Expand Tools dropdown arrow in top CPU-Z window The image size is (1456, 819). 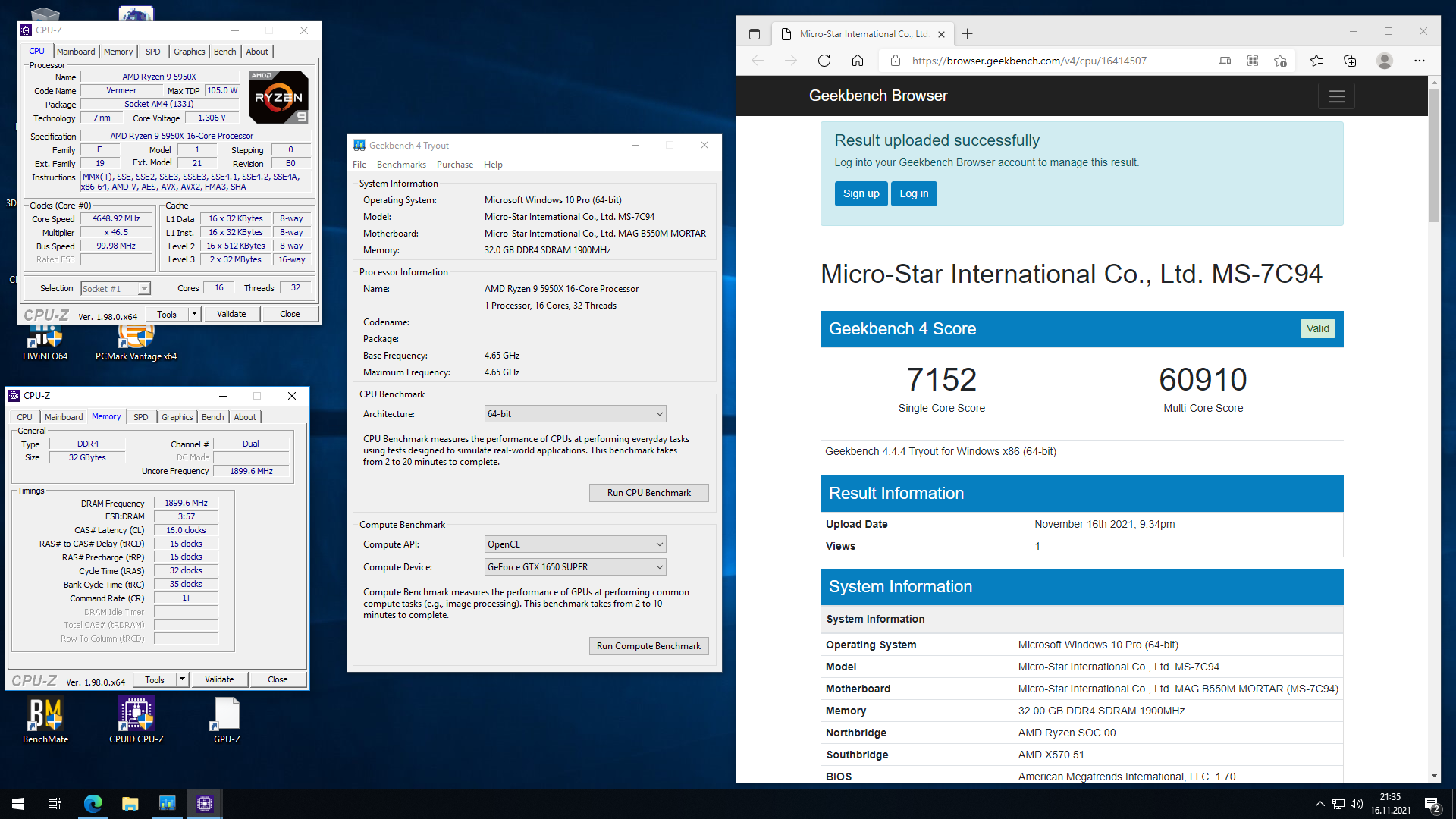point(195,314)
